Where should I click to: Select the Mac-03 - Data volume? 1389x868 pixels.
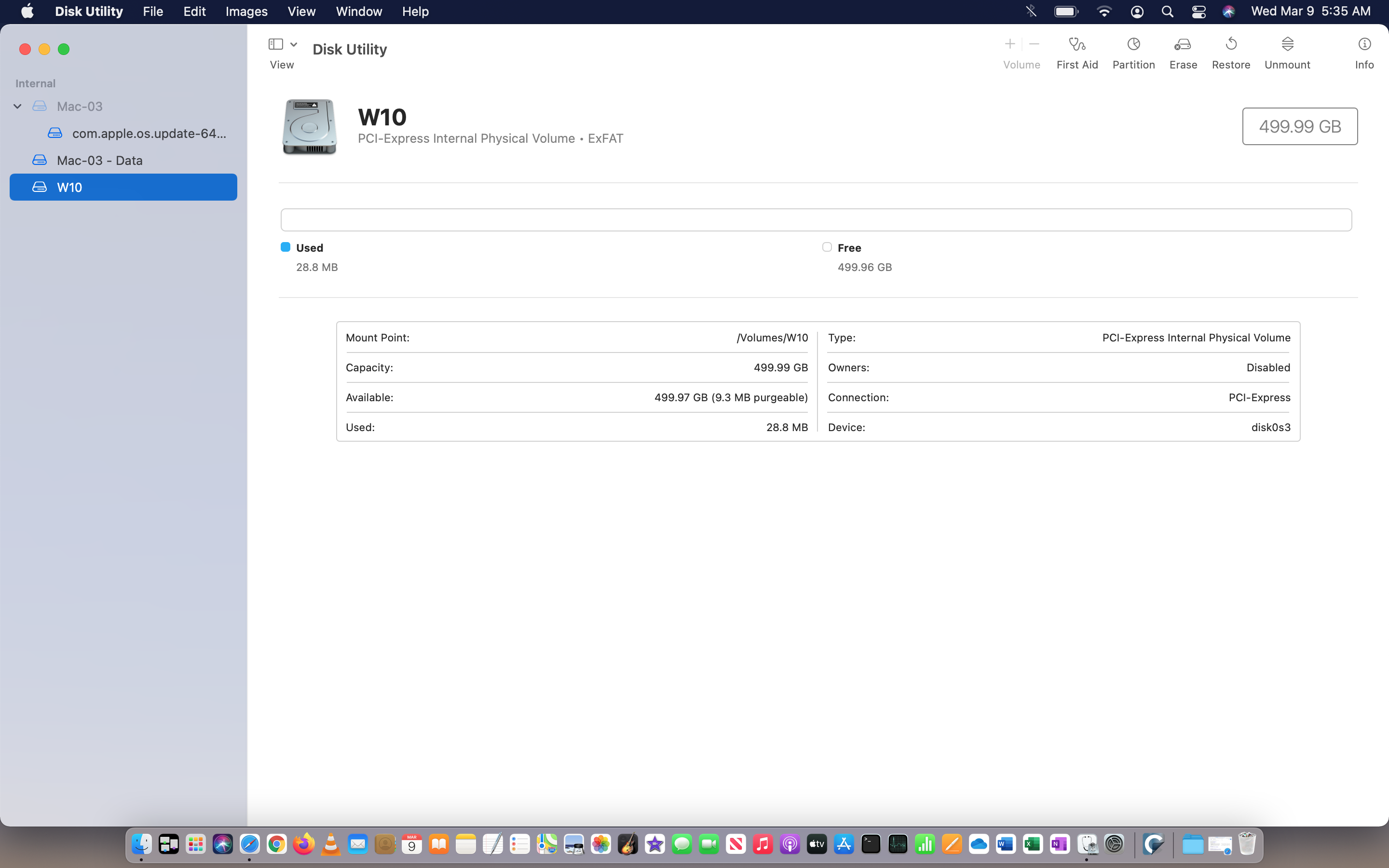[x=99, y=160]
